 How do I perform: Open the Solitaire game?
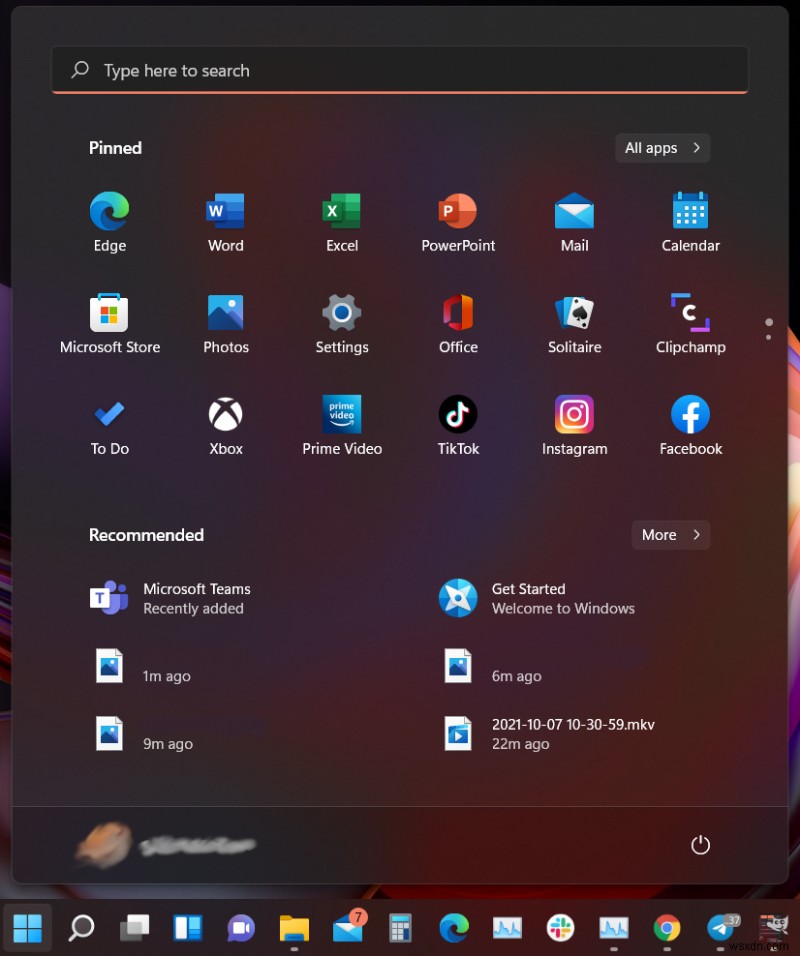tap(574, 322)
